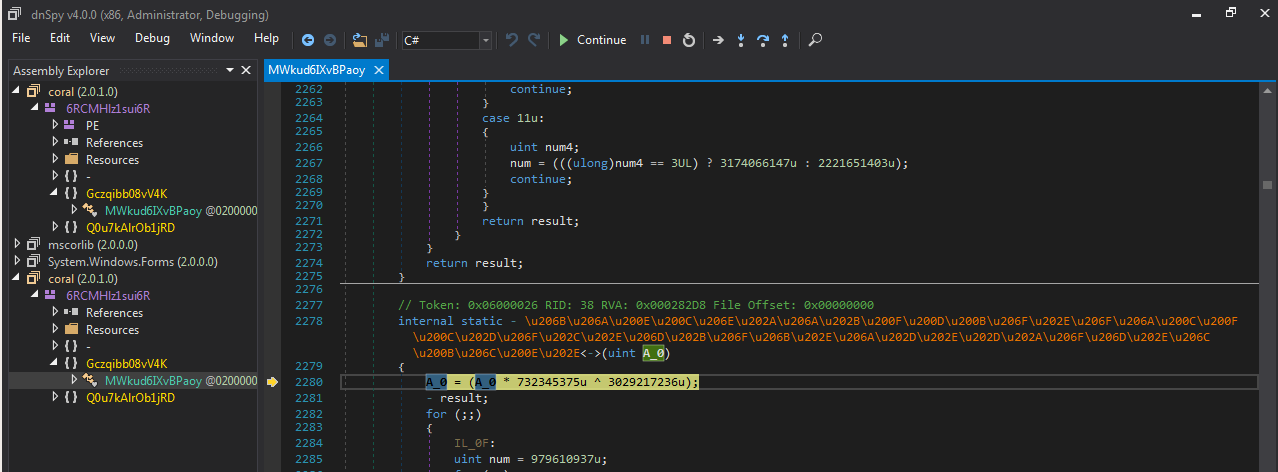This screenshot has width=1278, height=472.
Task: Open the Assembly Explorer panel options arrow
Action: (231, 70)
